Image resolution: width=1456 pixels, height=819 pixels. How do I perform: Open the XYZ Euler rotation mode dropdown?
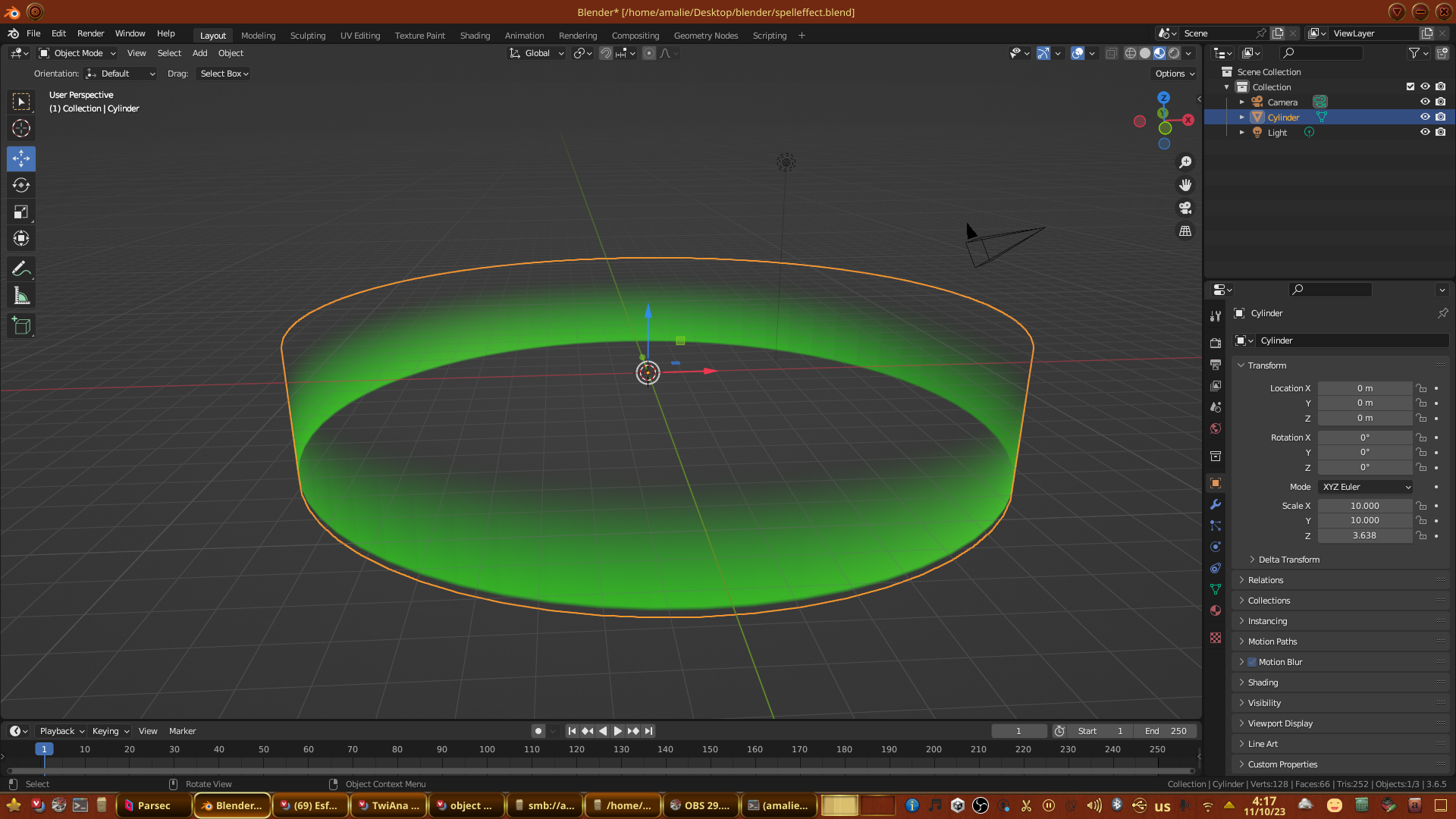(1366, 487)
